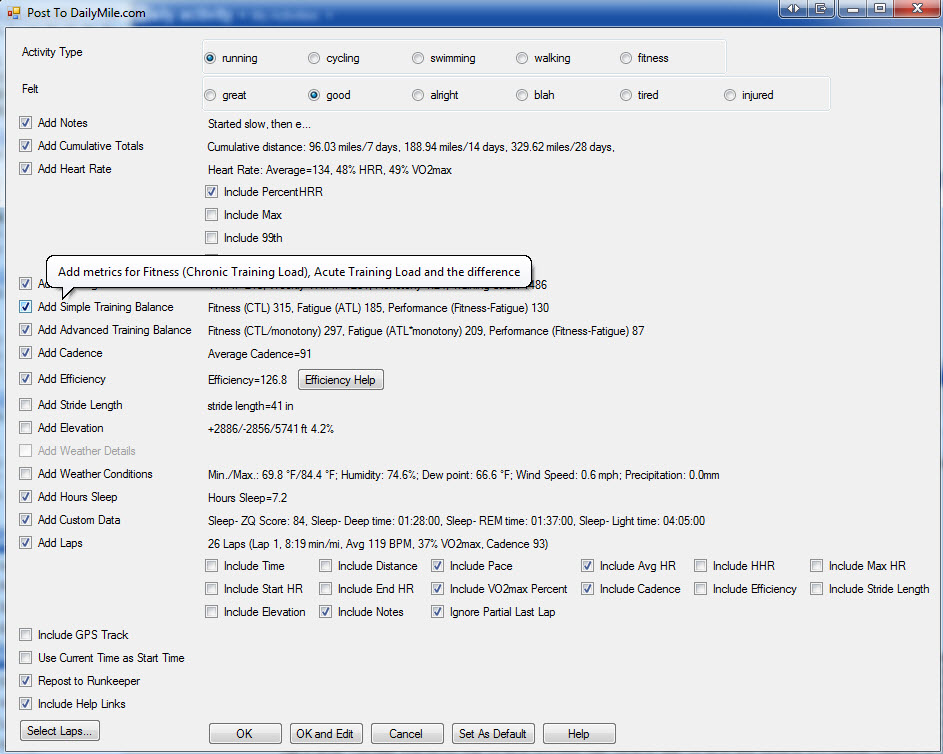
Task: Click the 'Average Cadence=91' text
Action: click(259, 354)
